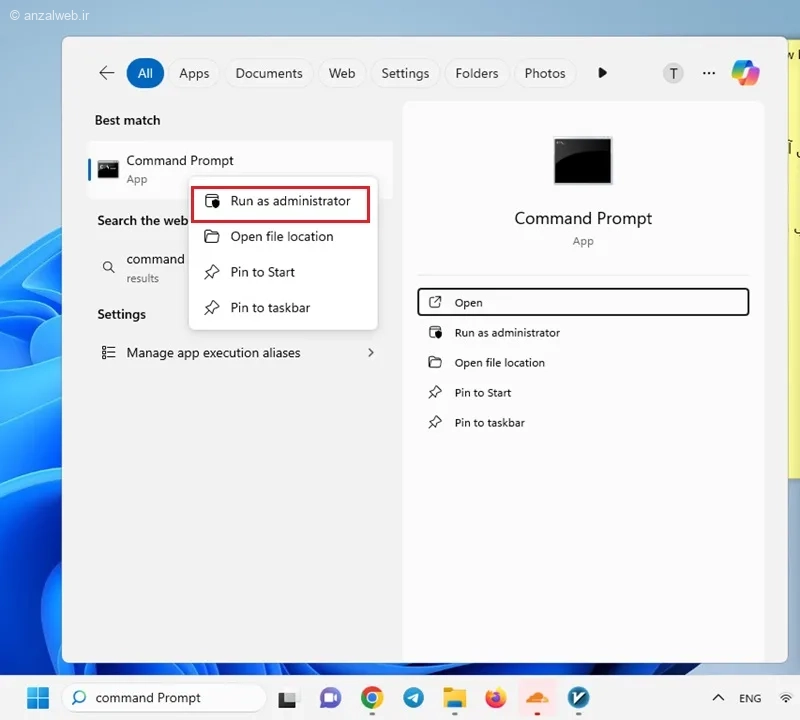This screenshot has height=720, width=800.
Task: Show more filter categories with arrow
Action: (602, 73)
